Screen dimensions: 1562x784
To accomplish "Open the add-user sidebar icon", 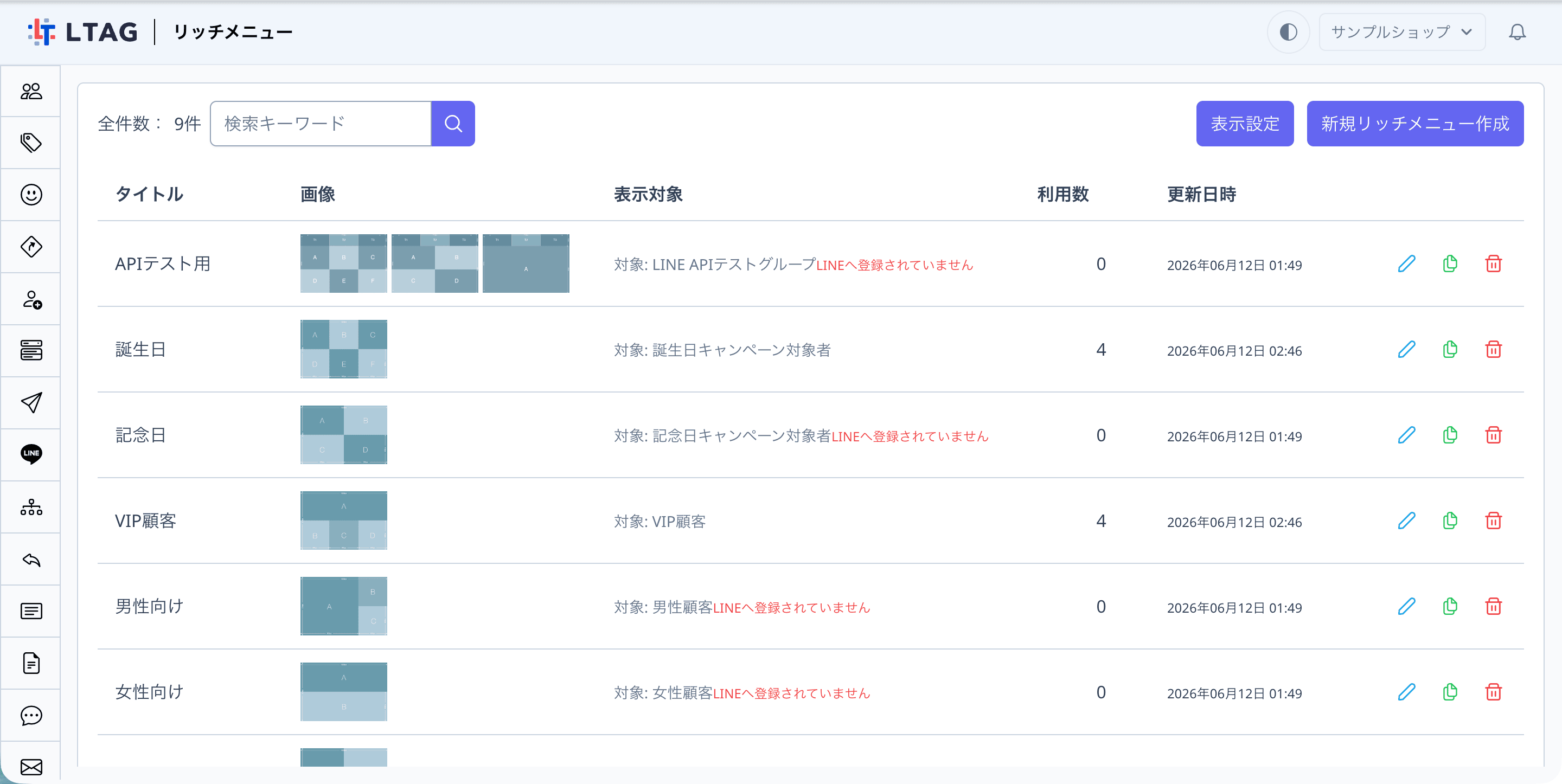I will 31,299.
